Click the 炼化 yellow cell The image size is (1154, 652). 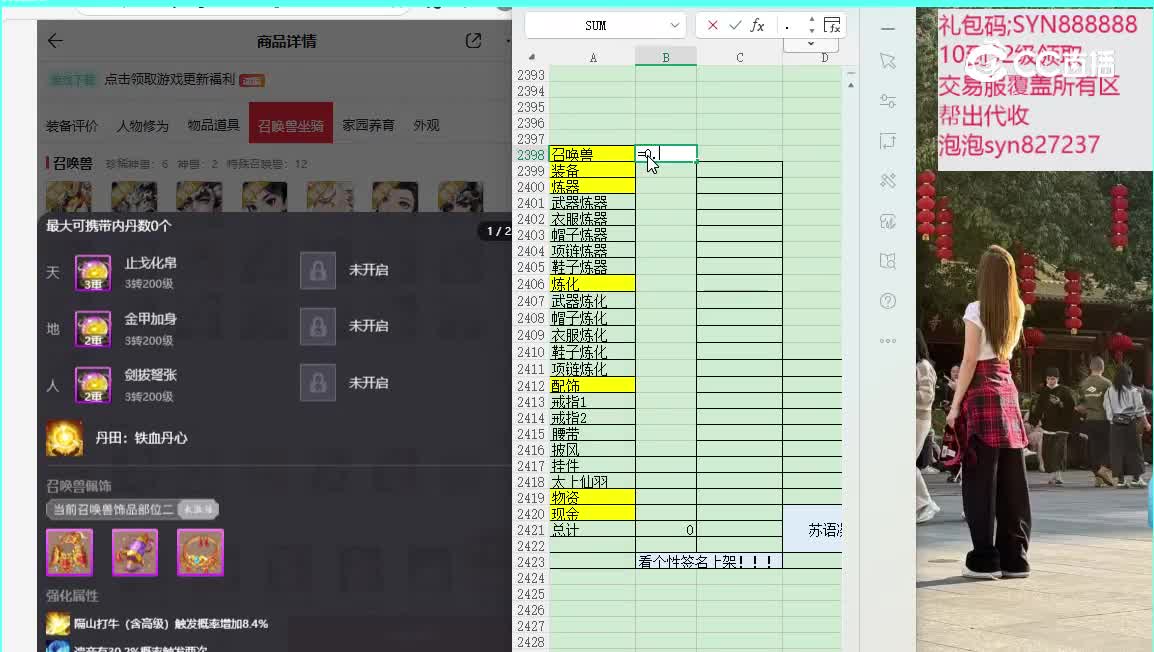592,283
